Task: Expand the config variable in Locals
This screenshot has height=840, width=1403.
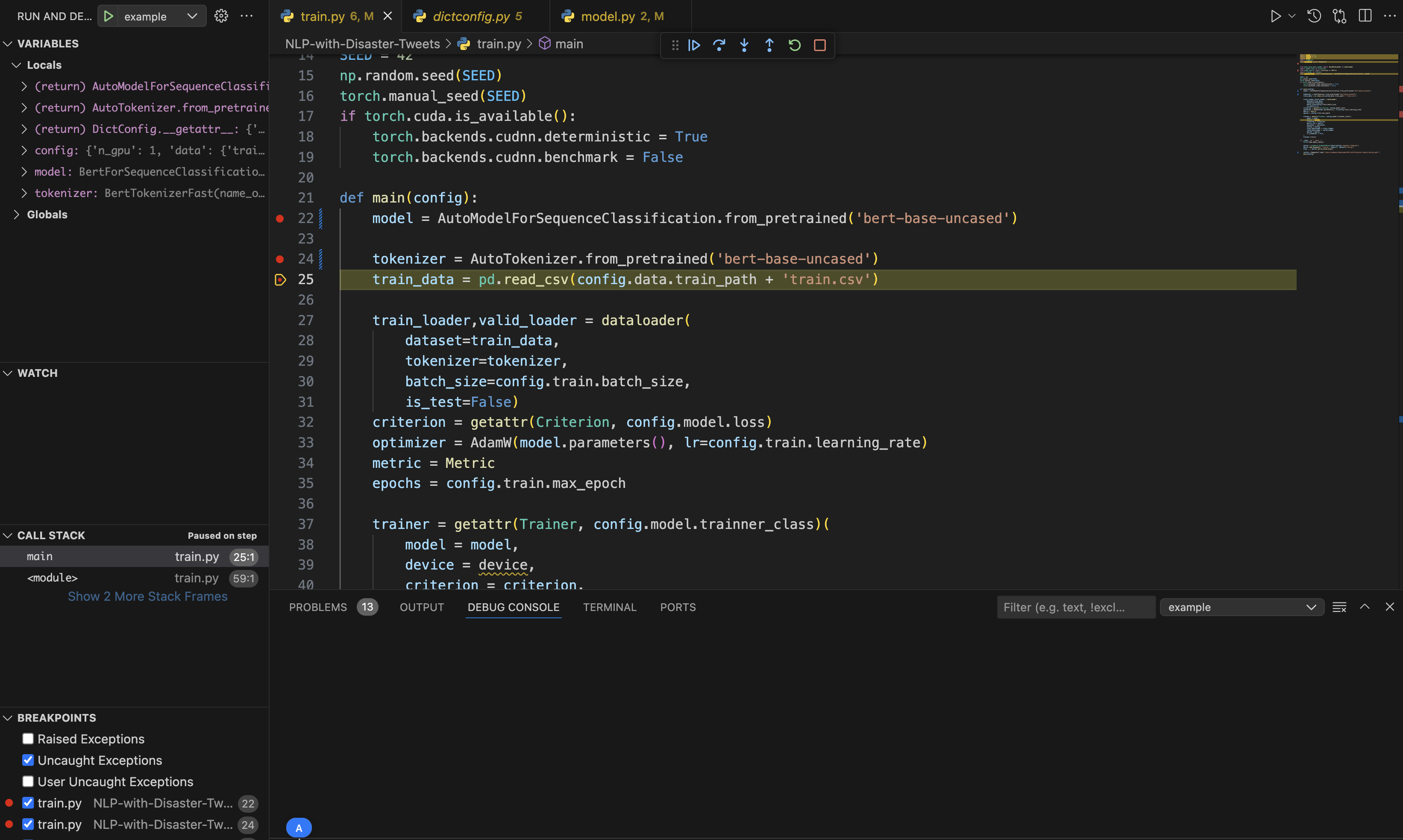Action: 24,150
